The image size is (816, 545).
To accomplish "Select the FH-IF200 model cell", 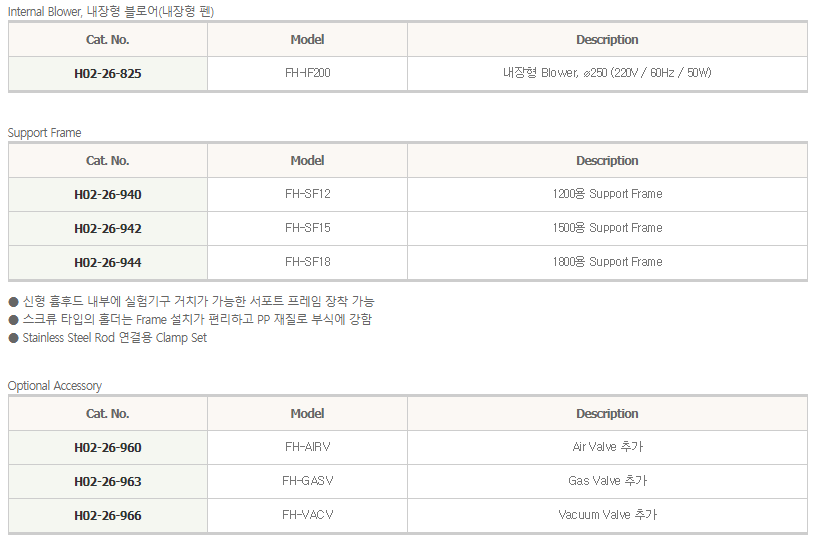I will 308,73.
